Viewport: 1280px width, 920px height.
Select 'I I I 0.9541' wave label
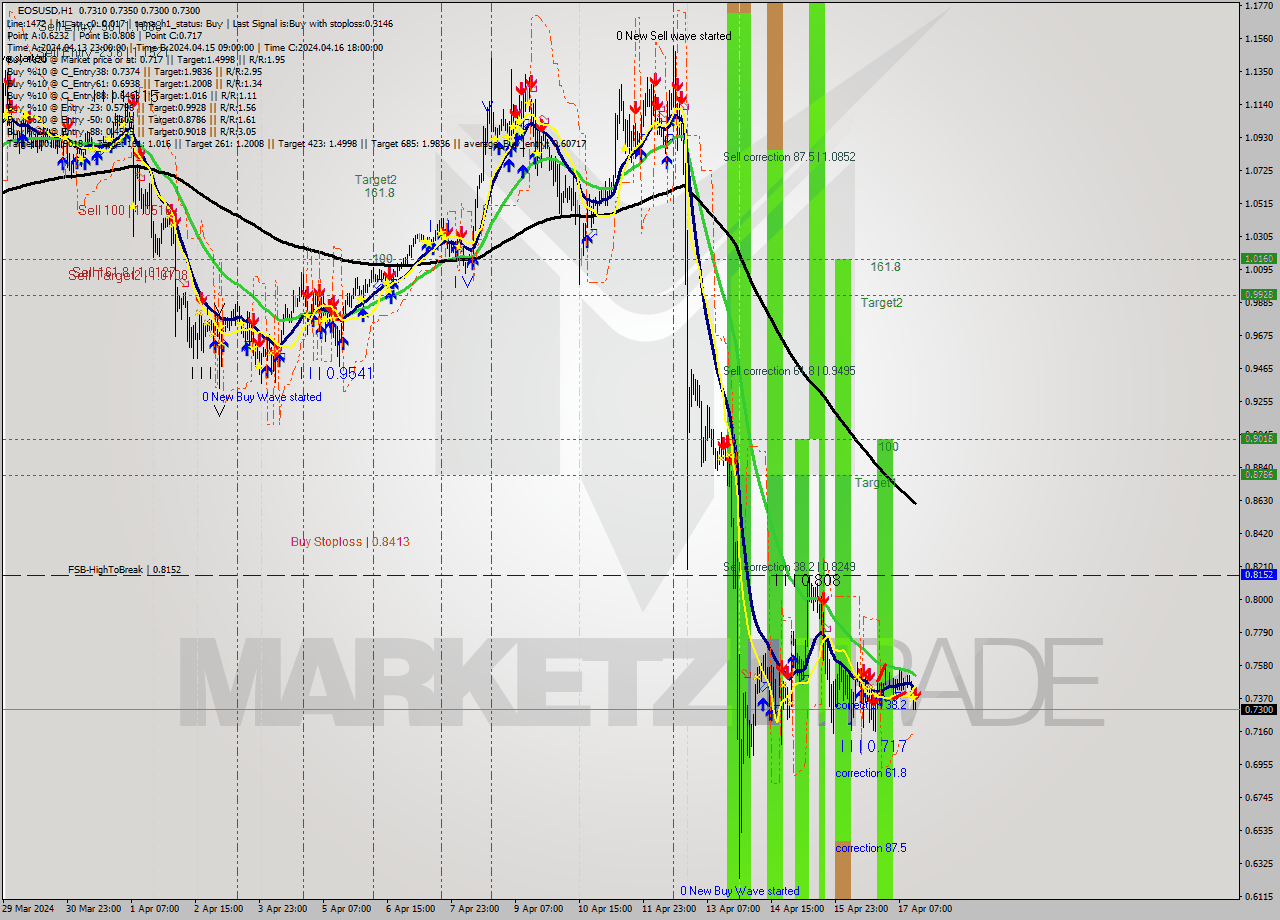coord(335,373)
